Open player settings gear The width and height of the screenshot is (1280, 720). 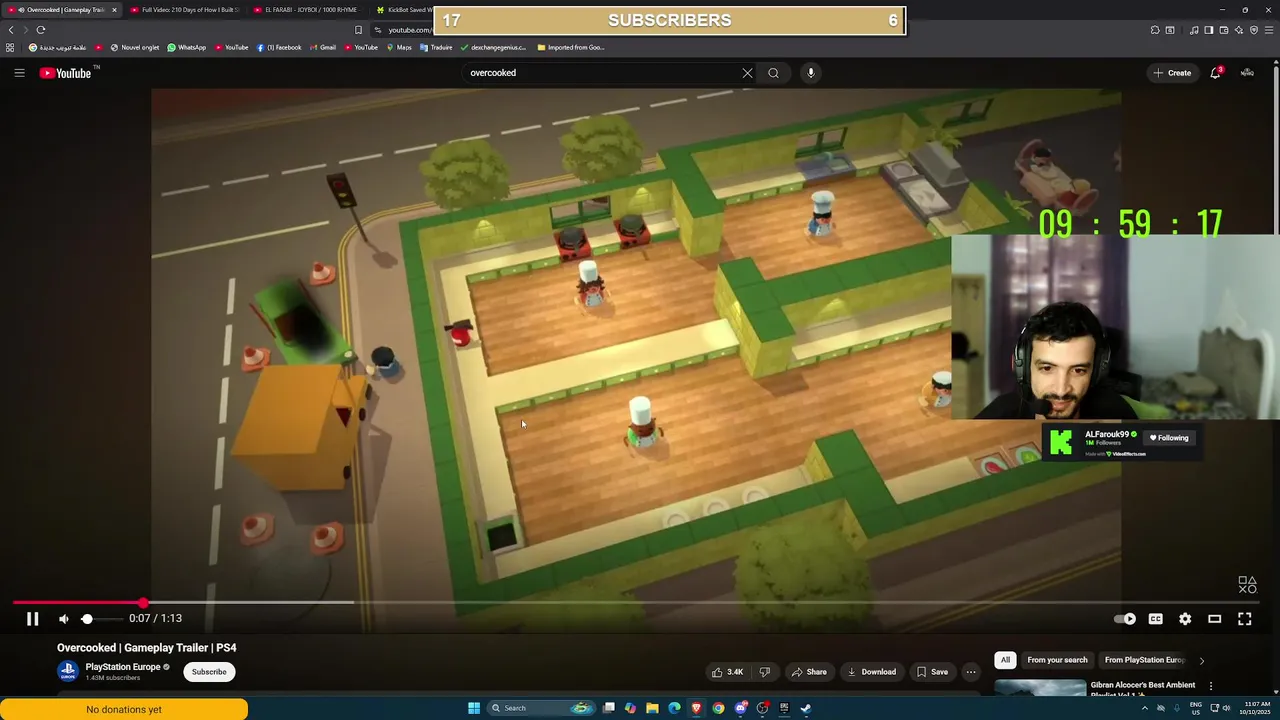click(x=1185, y=619)
